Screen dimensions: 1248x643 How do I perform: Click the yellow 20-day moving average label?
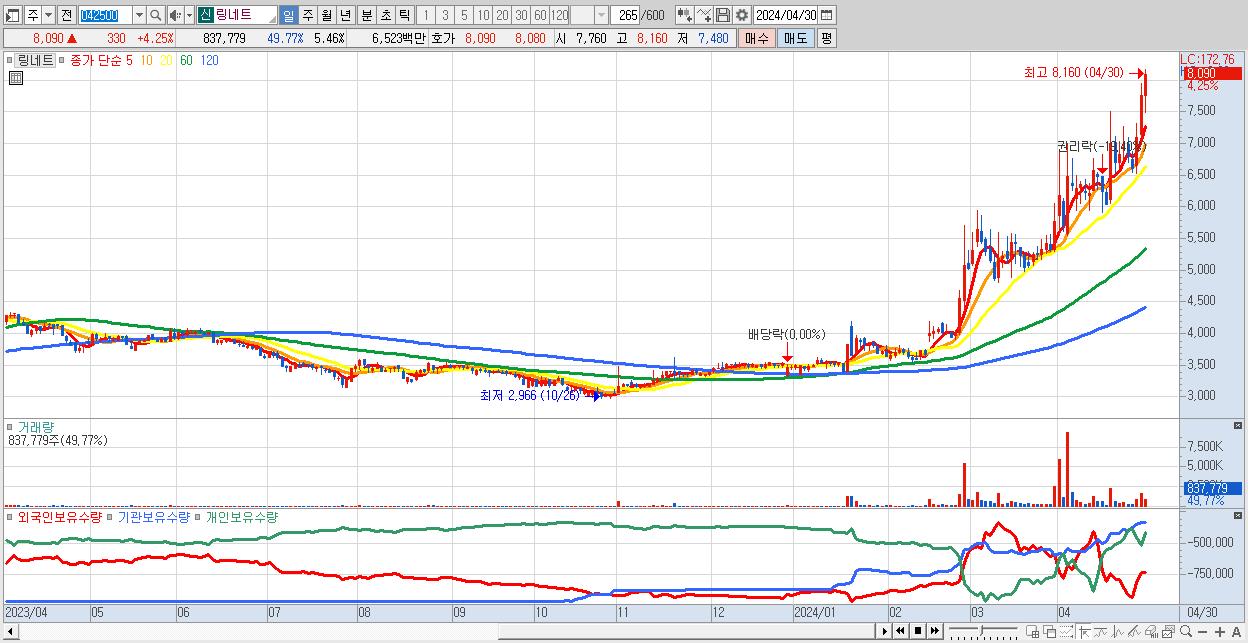coord(166,60)
